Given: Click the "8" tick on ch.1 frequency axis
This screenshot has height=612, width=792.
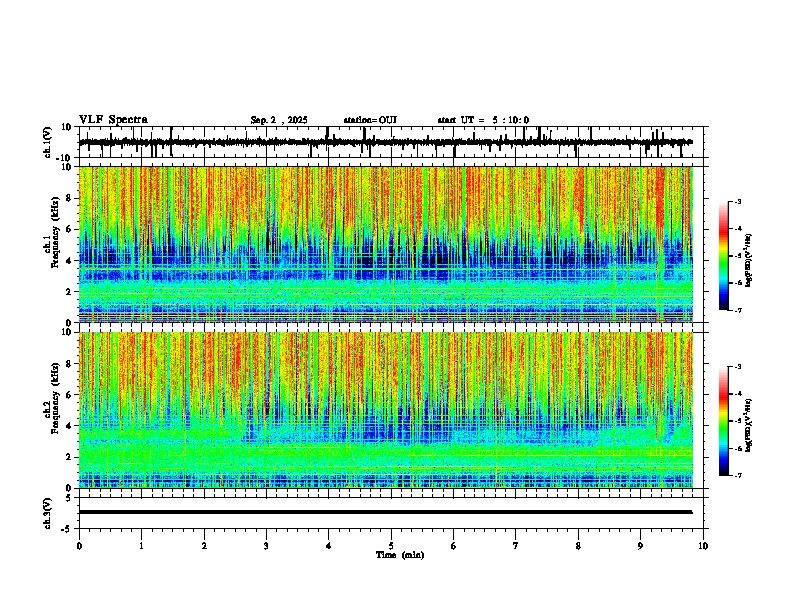Looking at the screenshot, I should (70, 198).
